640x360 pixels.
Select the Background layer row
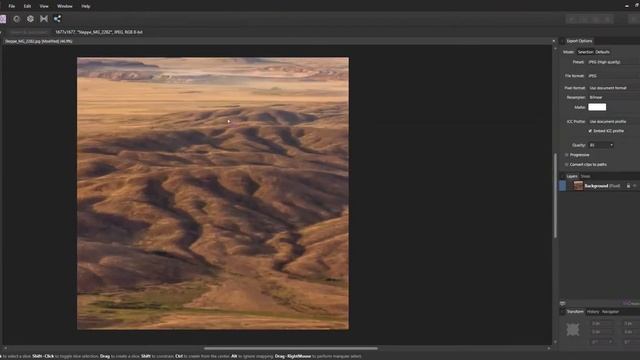click(600, 186)
